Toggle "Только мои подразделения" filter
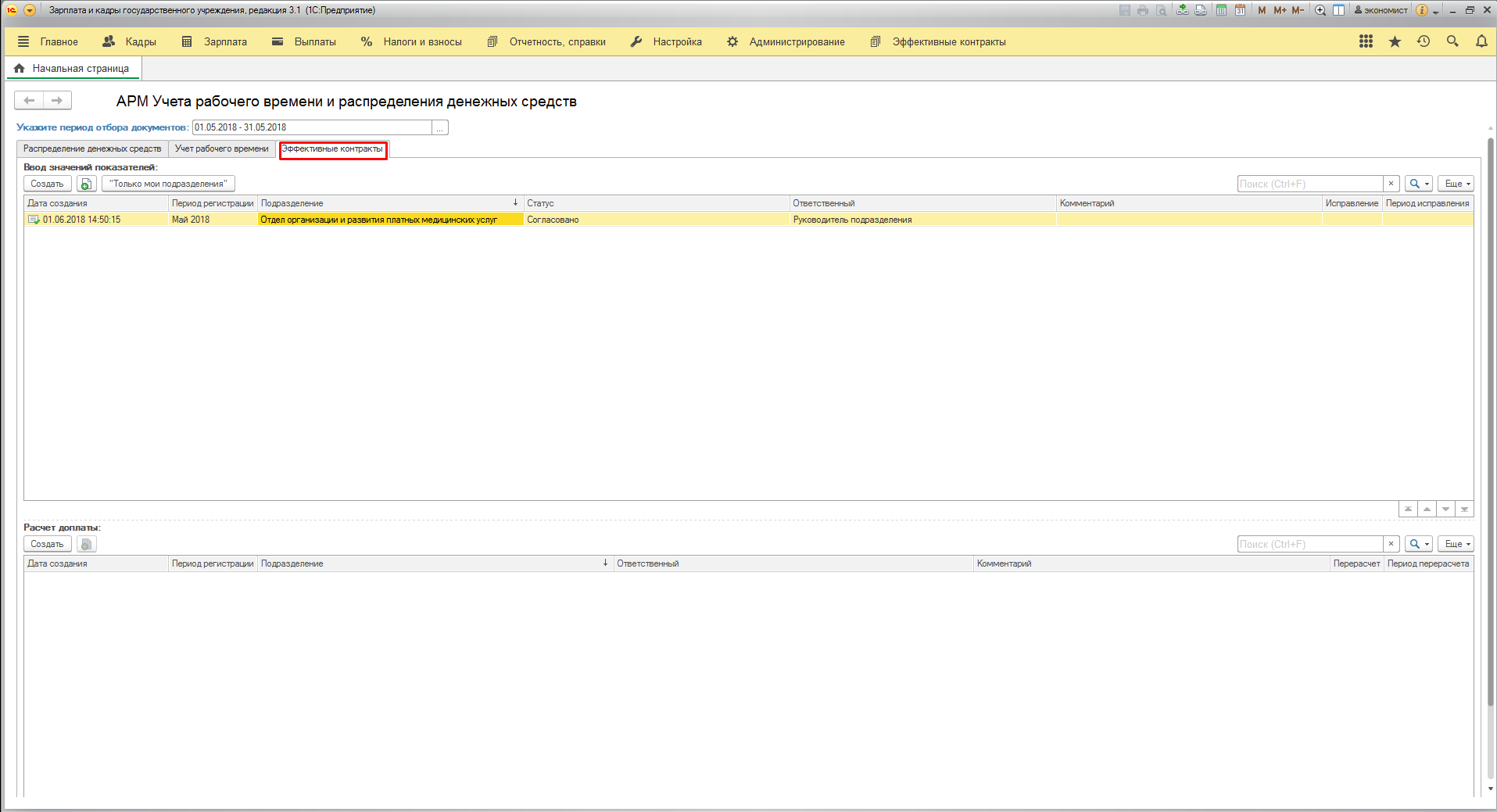The image size is (1497, 812). point(168,184)
